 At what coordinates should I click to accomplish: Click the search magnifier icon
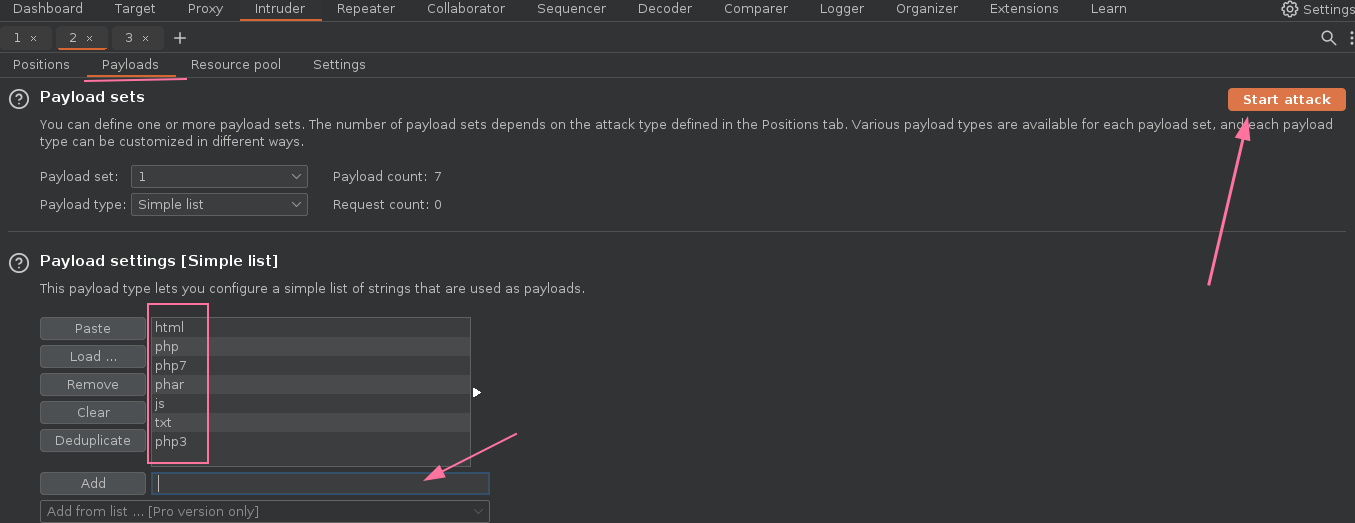pyautogui.click(x=1328, y=38)
